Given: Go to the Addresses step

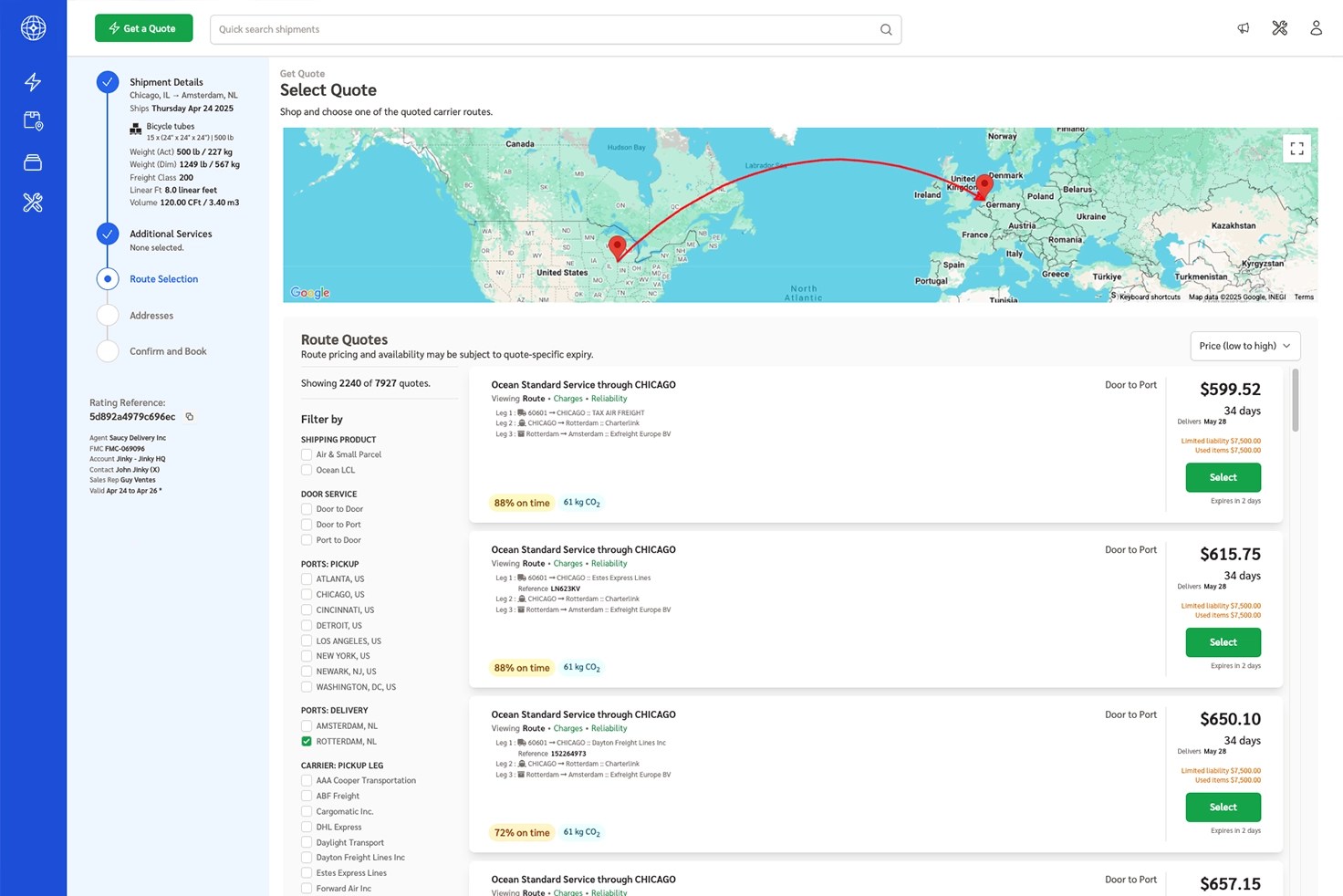Looking at the screenshot, I should 151,316.
